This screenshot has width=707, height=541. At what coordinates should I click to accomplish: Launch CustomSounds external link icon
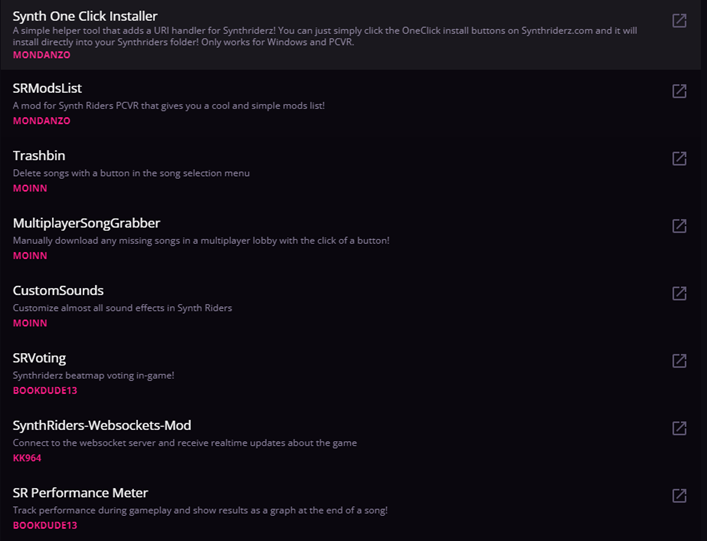pyautogui.click(x=679, y=293)
